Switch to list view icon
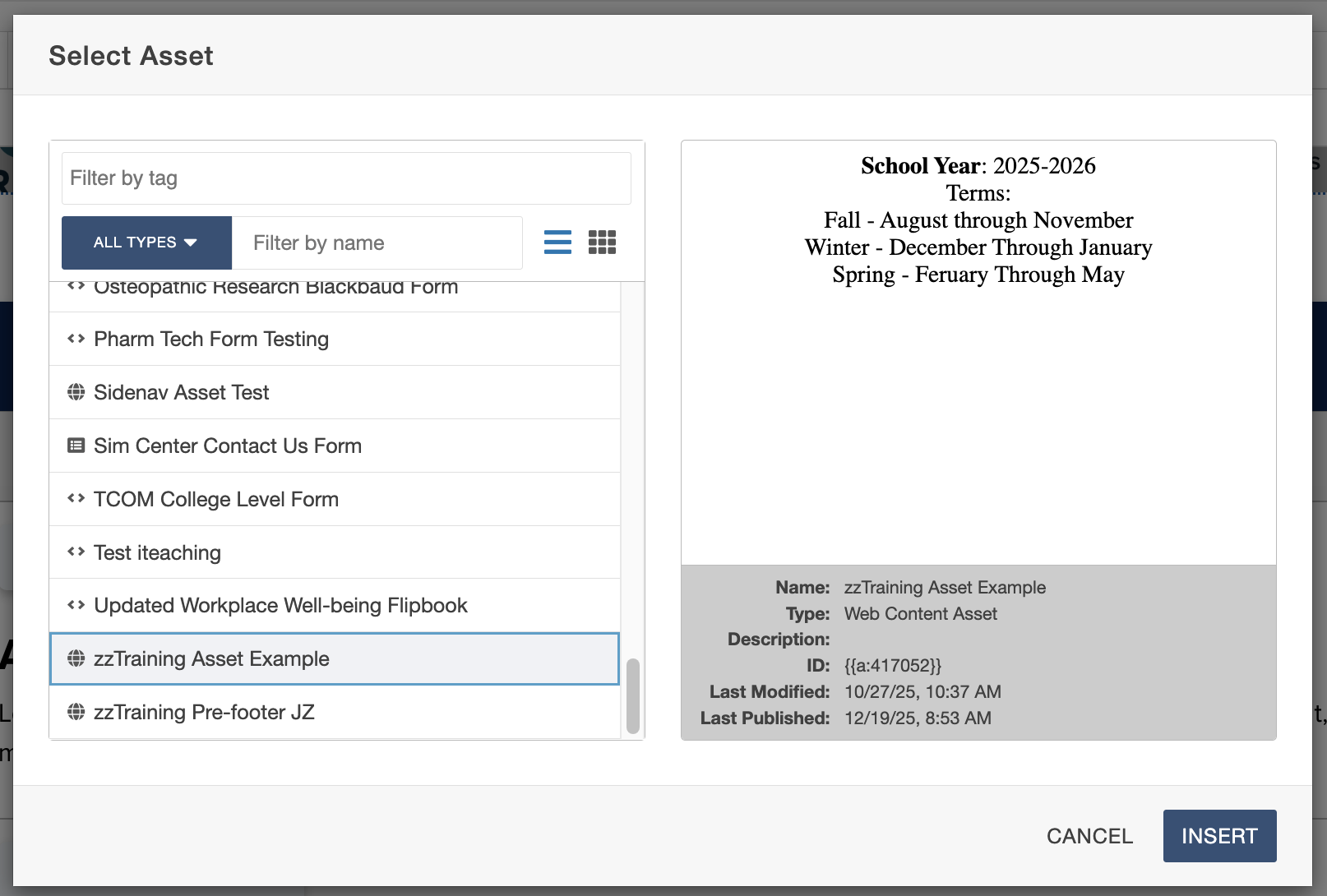 557,242
